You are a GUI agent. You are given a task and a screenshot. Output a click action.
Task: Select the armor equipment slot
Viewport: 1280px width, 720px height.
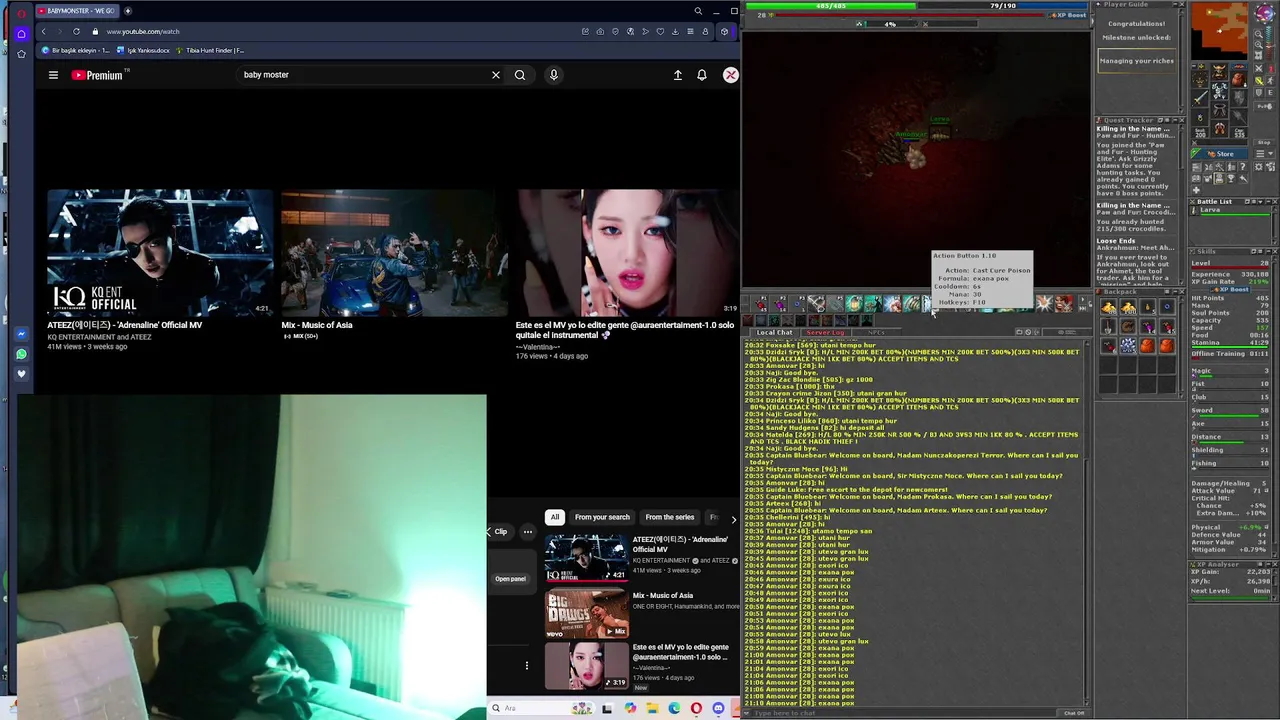pos(1219,91)
